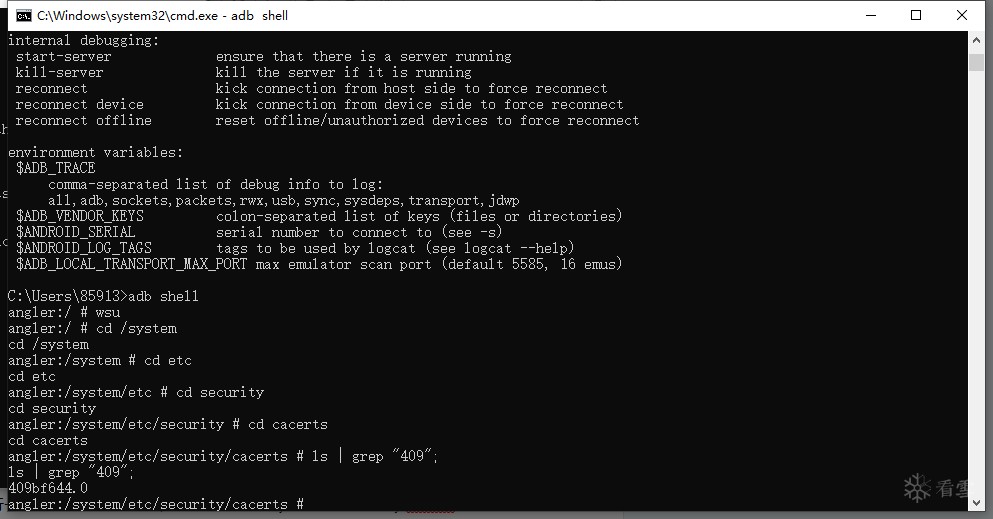Click the 'adb shell' command text

coord(163,296)
